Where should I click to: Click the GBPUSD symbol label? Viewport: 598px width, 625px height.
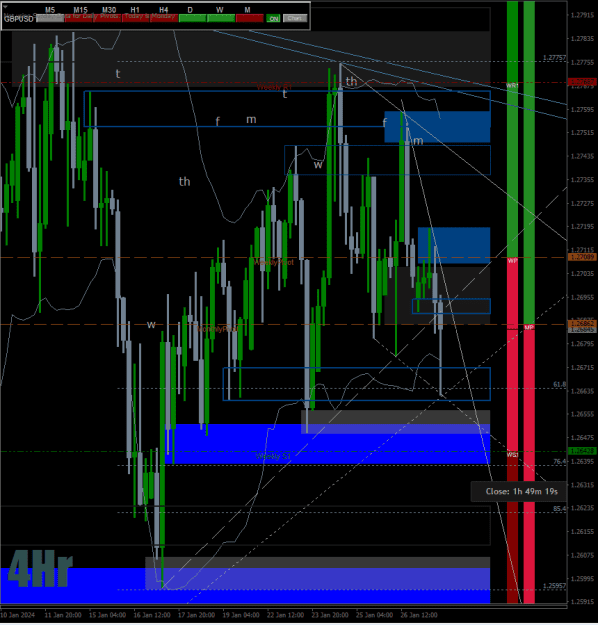(19, 19)
